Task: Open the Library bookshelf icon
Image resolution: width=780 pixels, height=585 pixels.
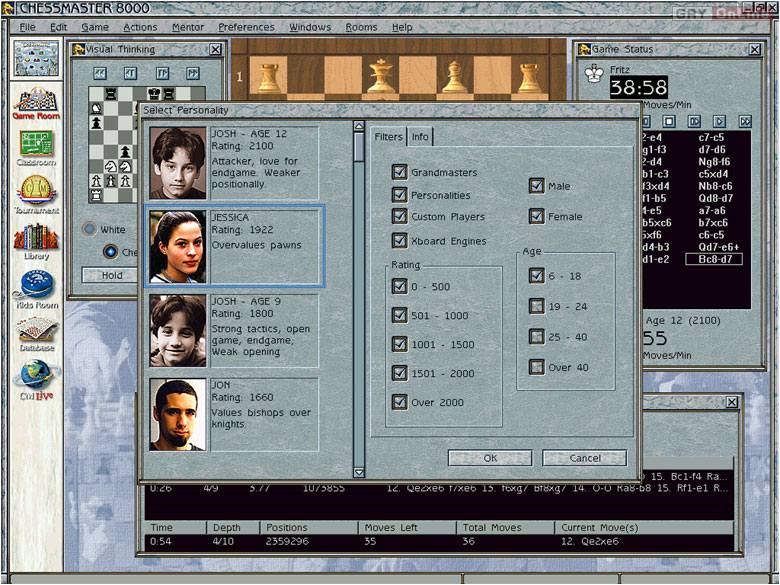Action: click(35, 240)
